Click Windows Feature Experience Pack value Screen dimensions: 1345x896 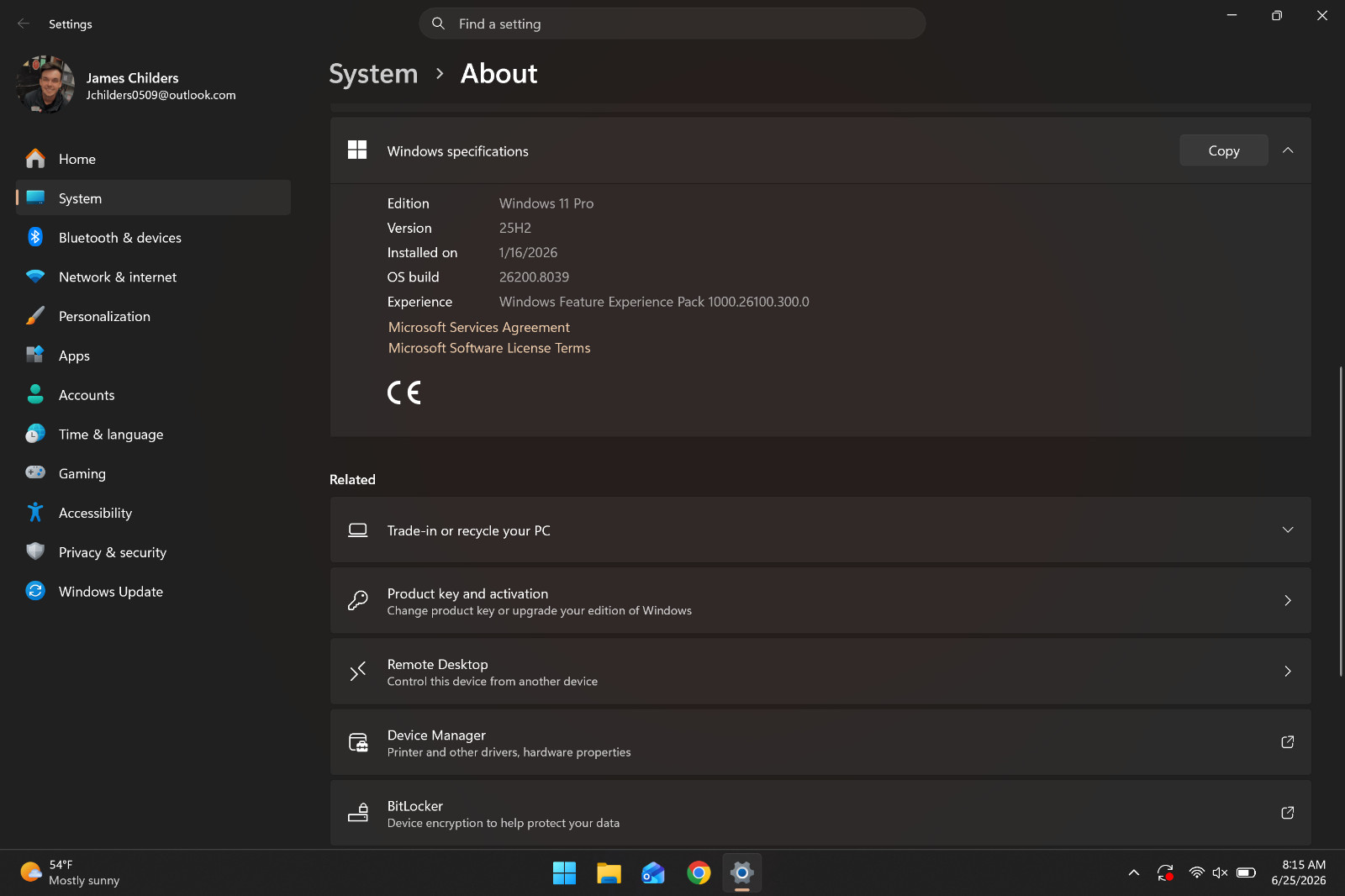pos(654,302)
